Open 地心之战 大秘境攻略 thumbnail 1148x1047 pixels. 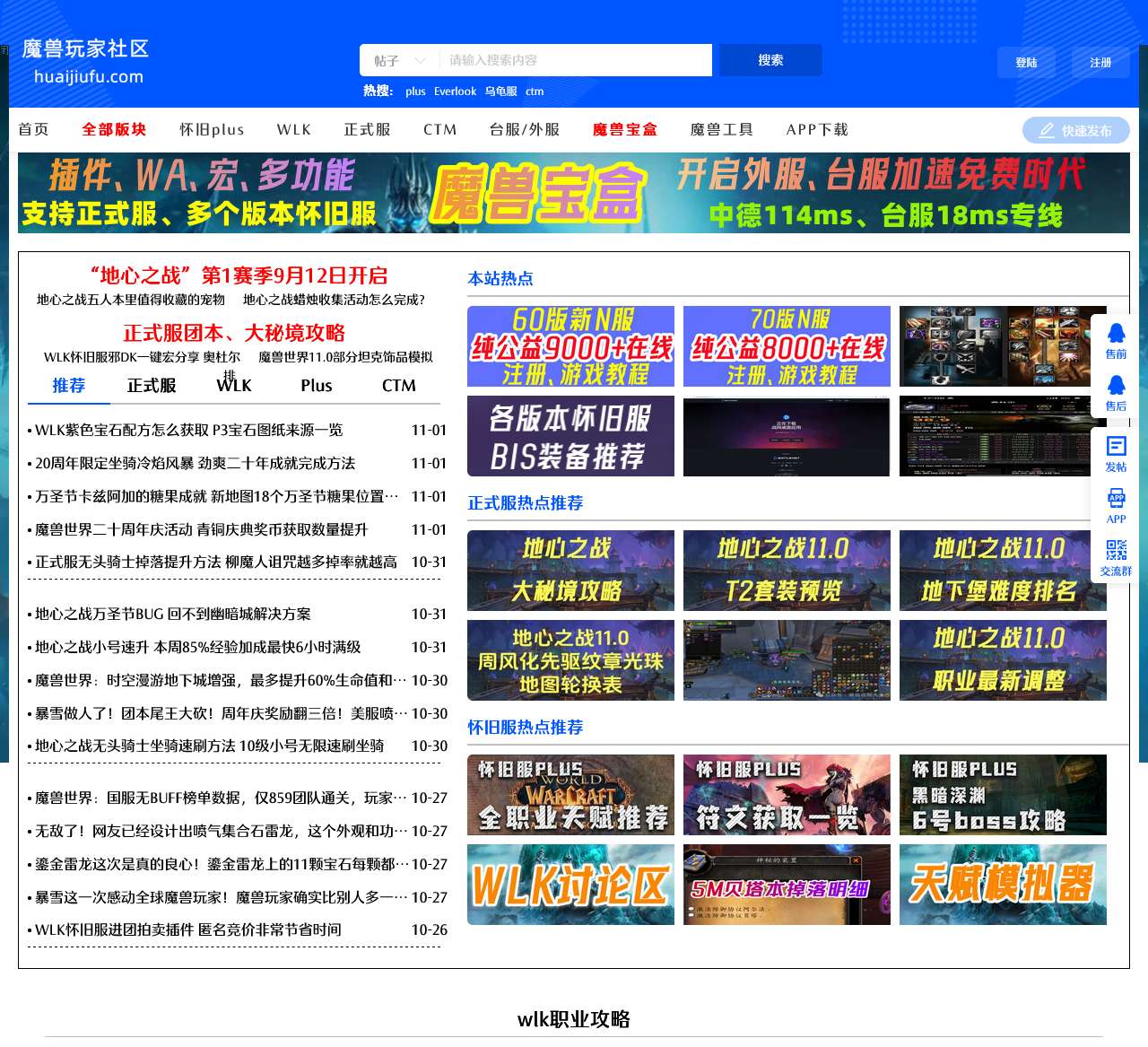click(x=570, y=571)
